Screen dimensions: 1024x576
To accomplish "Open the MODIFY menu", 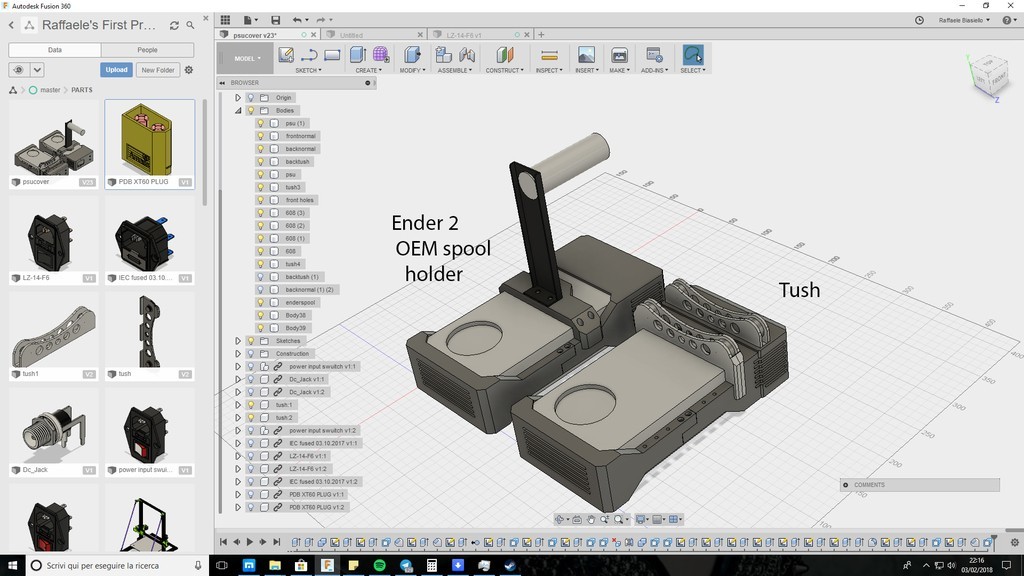I will pyautogui.click(x=412, y=71).
